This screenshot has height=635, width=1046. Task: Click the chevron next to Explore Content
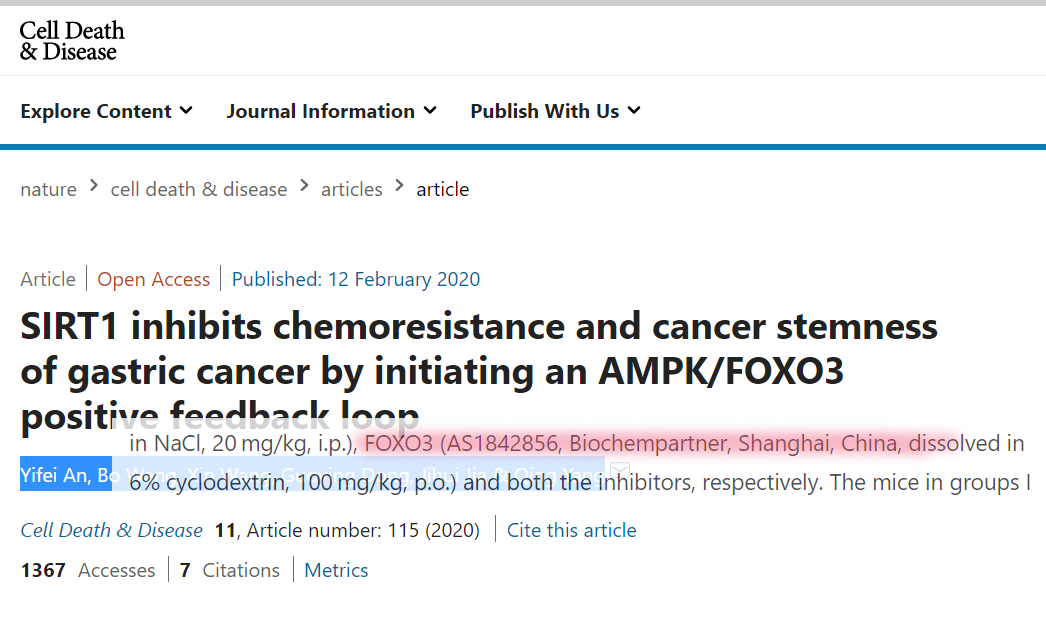(x=187, y=110)
